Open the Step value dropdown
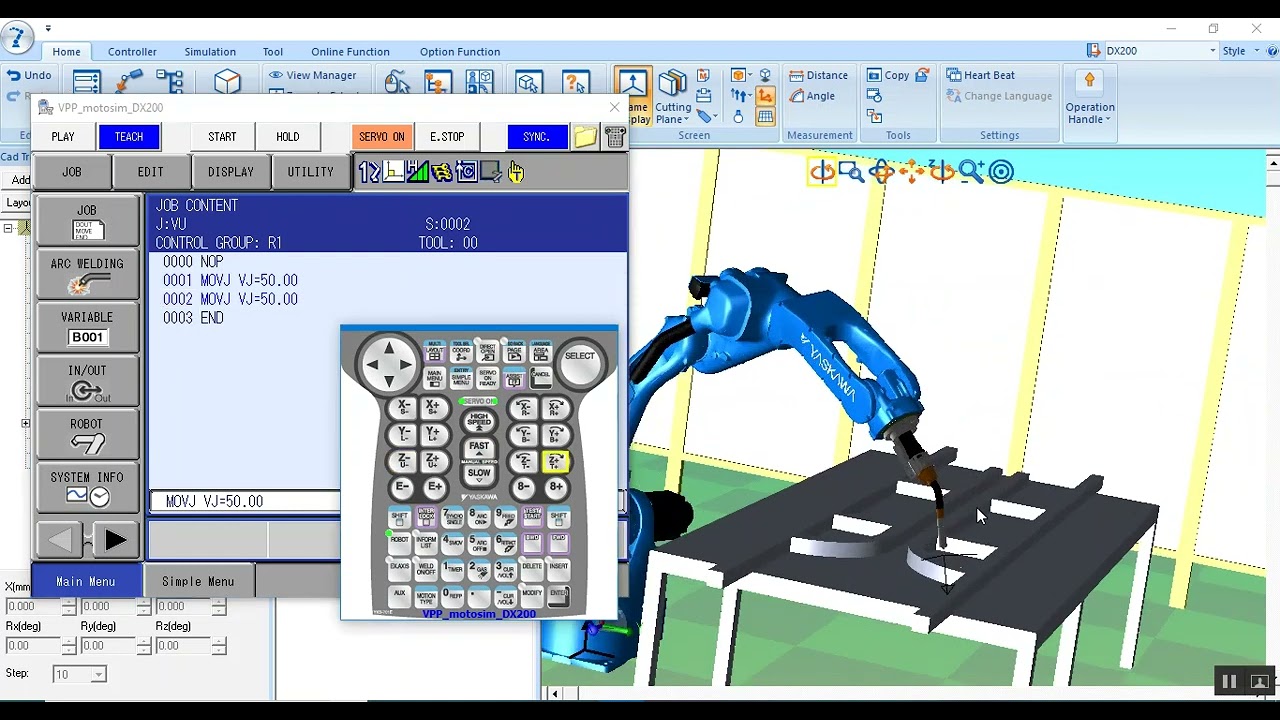This screenshot has height=720, width=1280. pos(98,675)
